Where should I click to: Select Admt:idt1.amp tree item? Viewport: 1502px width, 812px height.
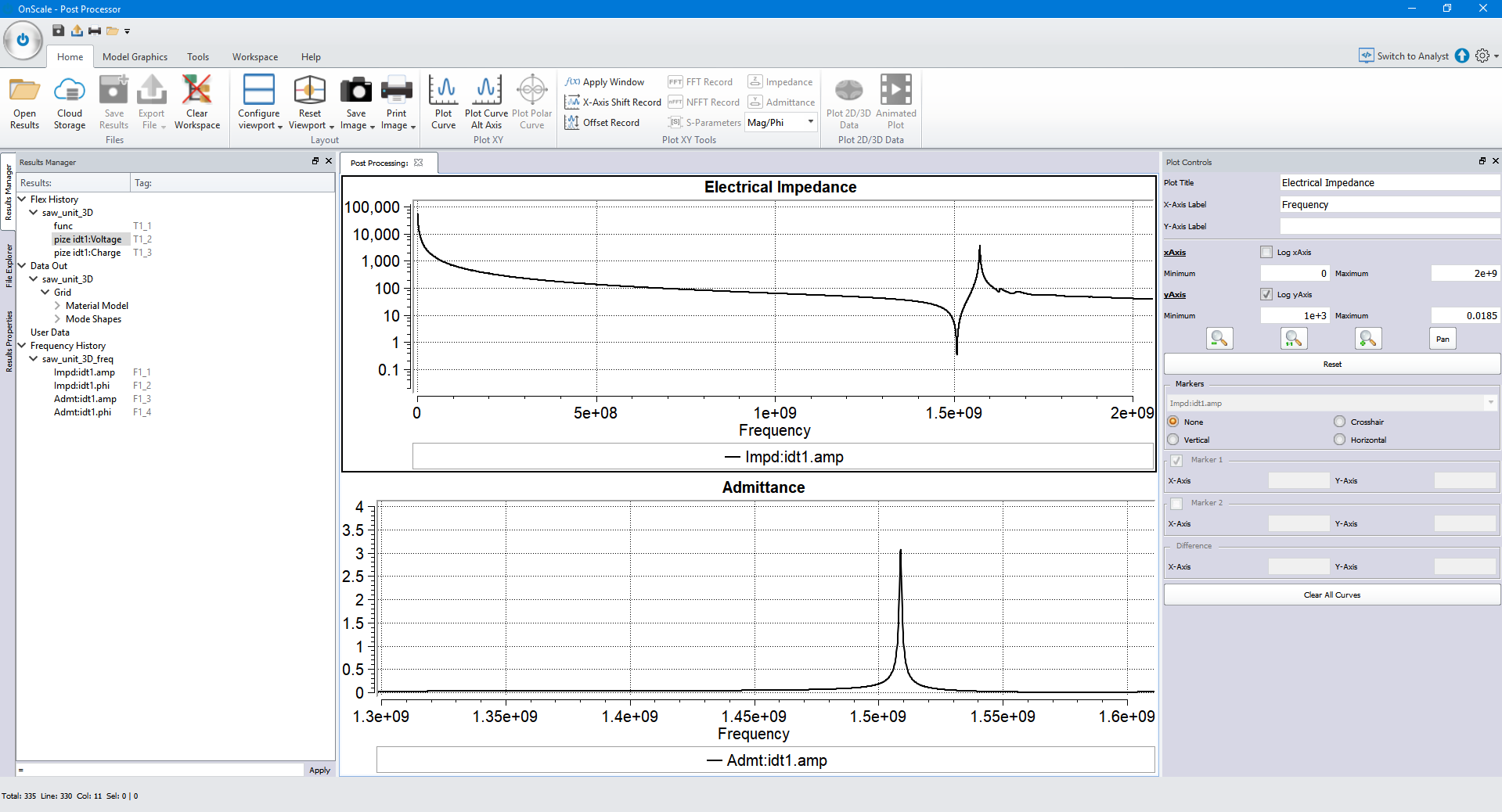(x=85, y=398)
